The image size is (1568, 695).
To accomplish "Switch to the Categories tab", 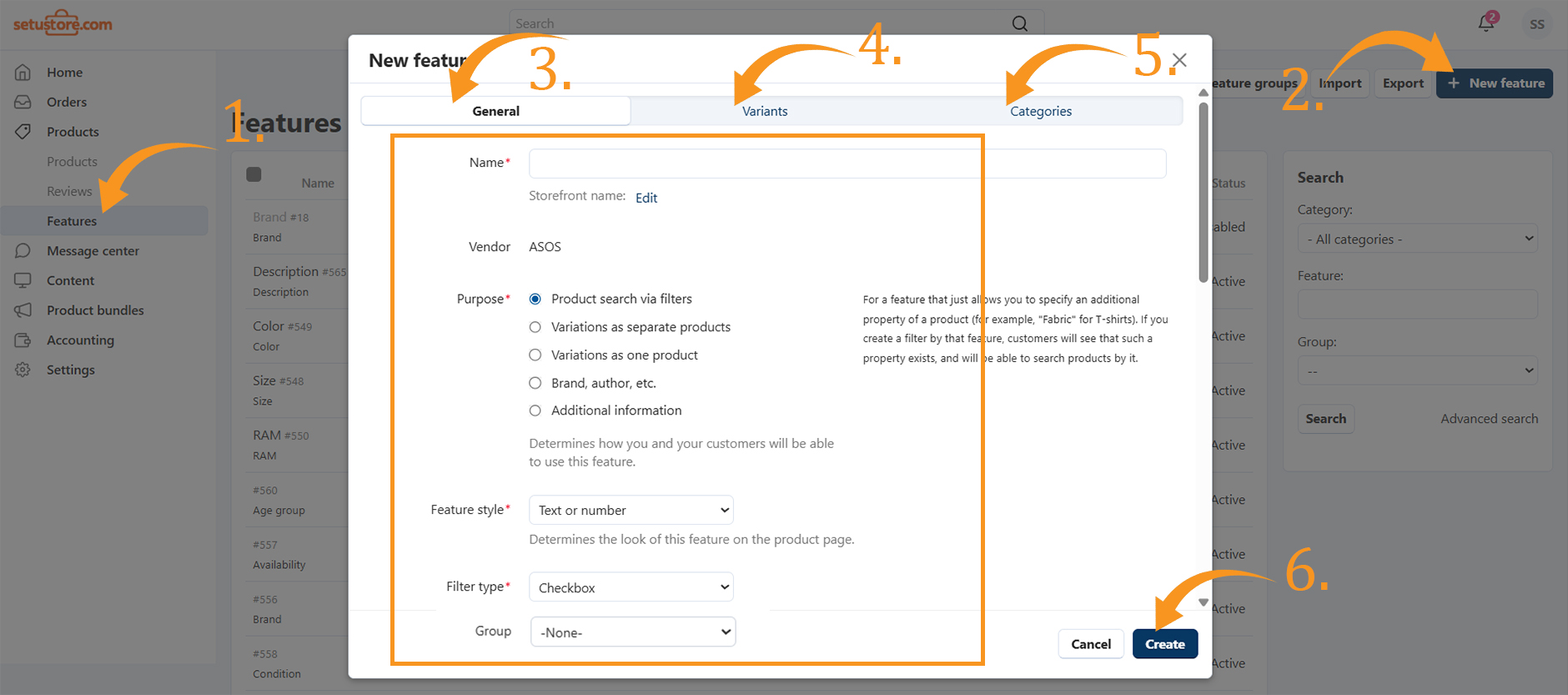I will click(x=1041, y=111).
